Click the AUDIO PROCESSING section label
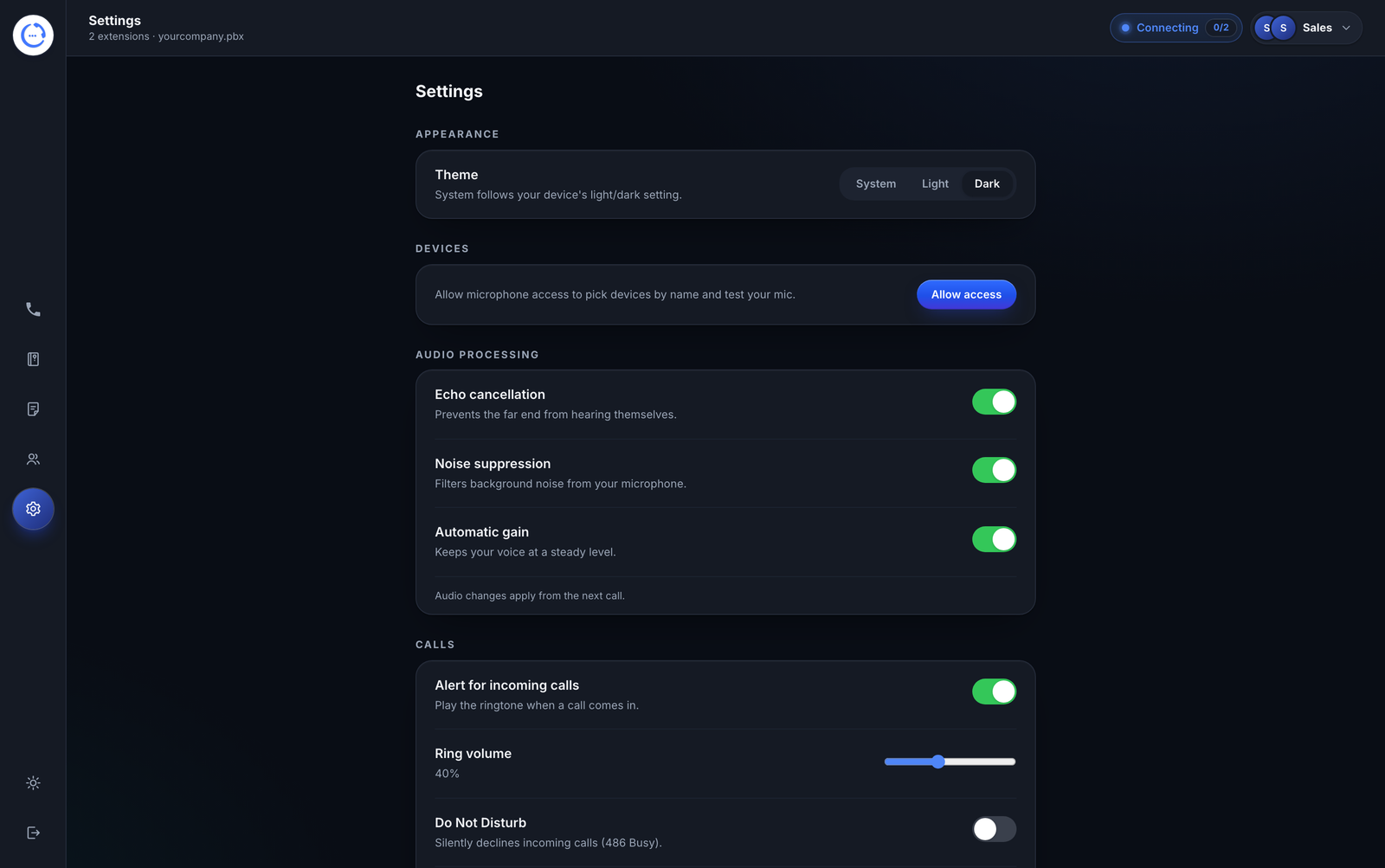Image resolution: width=1385 pixels, height=868 pixels. [x=477, y=355]
